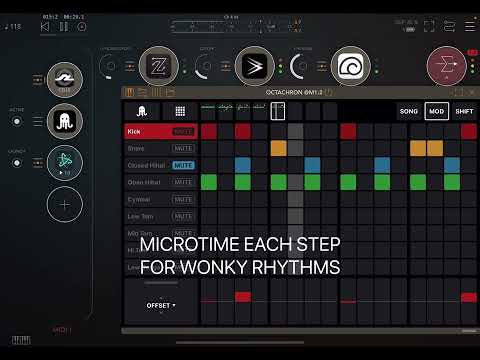Adjust the knob before spiral node

[x=300, y=66]
